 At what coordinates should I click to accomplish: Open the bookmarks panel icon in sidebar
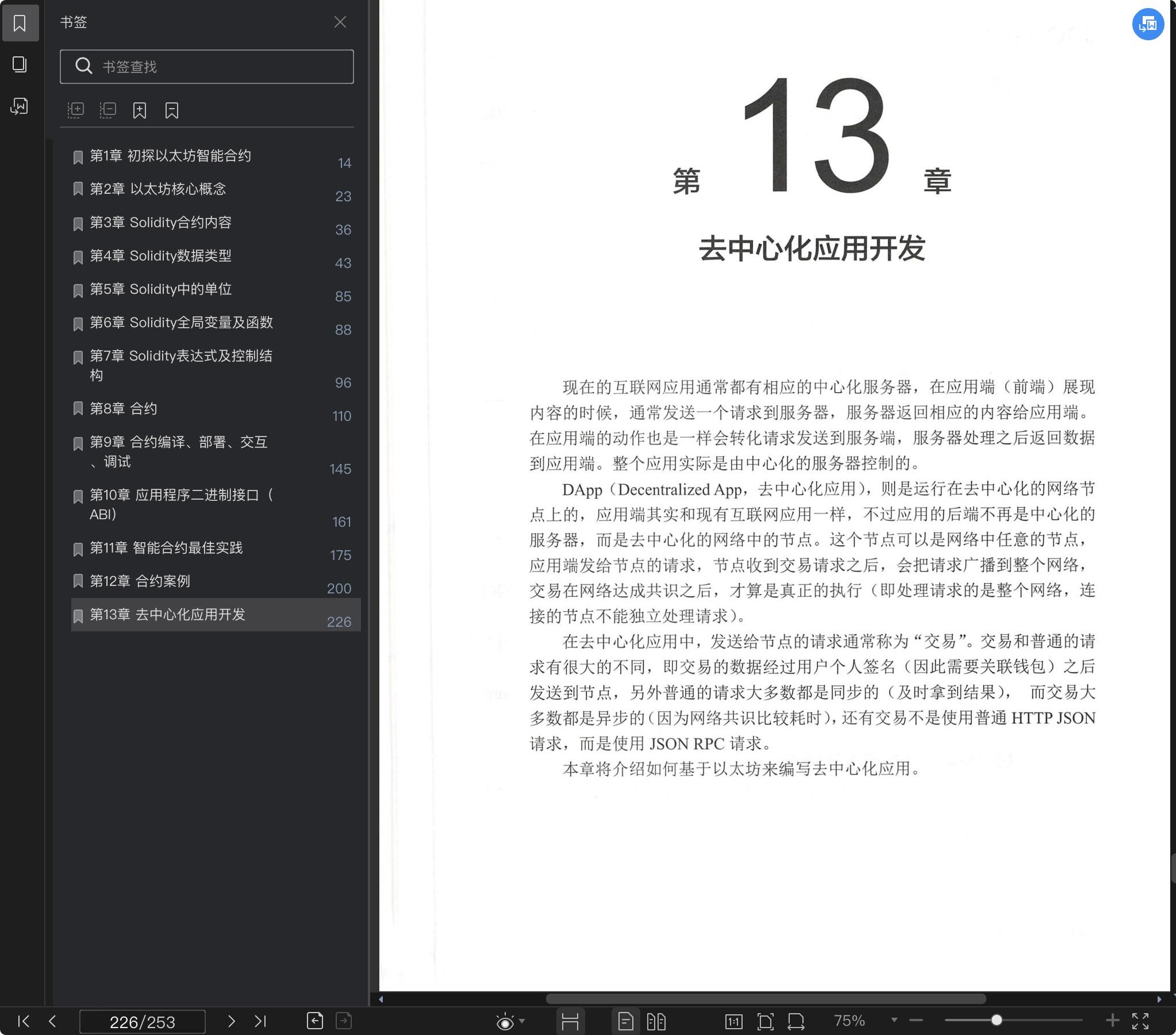(x=20, y=23)
